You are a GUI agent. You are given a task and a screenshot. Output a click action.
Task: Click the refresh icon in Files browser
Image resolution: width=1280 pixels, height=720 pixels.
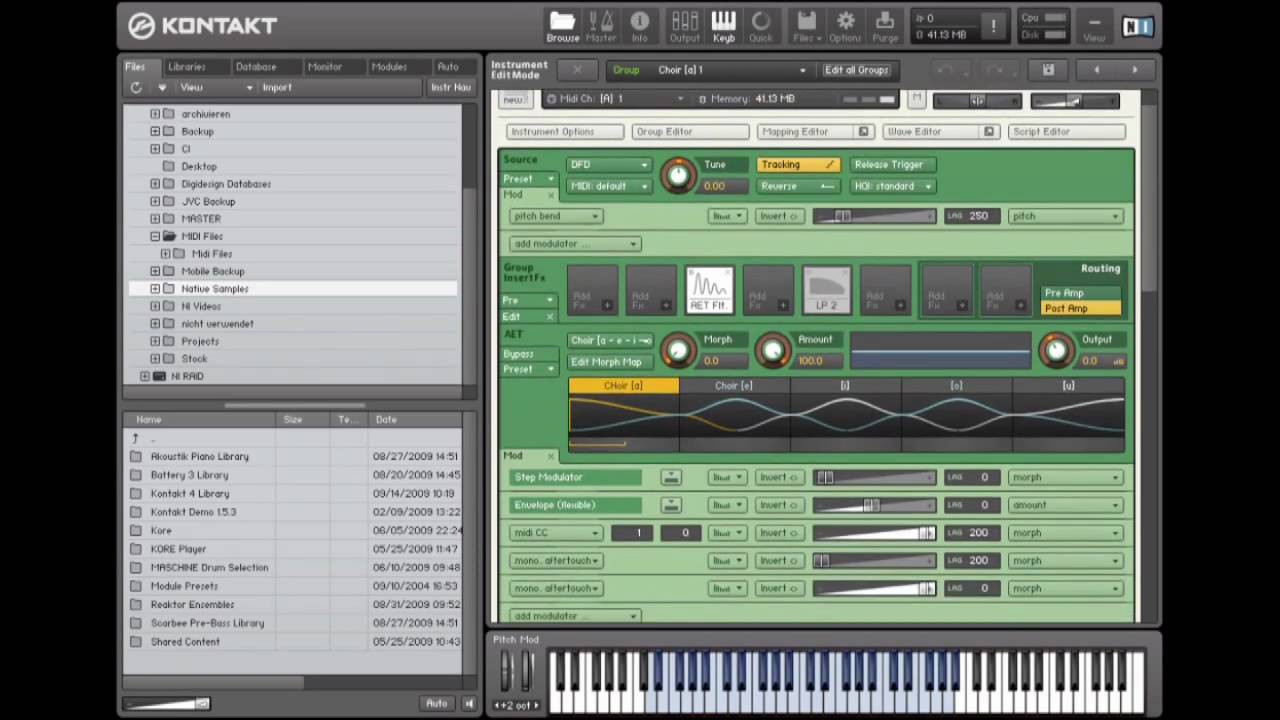(136, 88)
